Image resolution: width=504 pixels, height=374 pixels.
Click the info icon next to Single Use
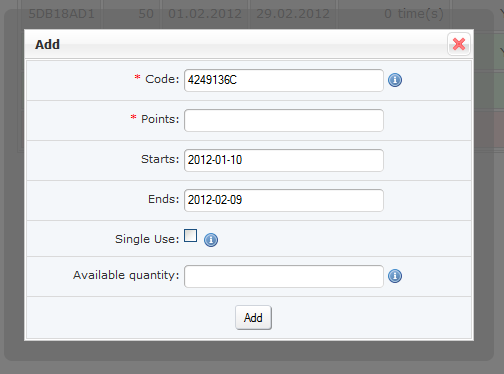(x=211, y=240)
